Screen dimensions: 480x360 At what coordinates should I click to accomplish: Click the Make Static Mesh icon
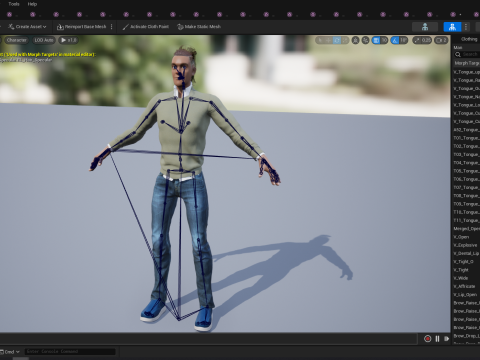tap(180, 27)
